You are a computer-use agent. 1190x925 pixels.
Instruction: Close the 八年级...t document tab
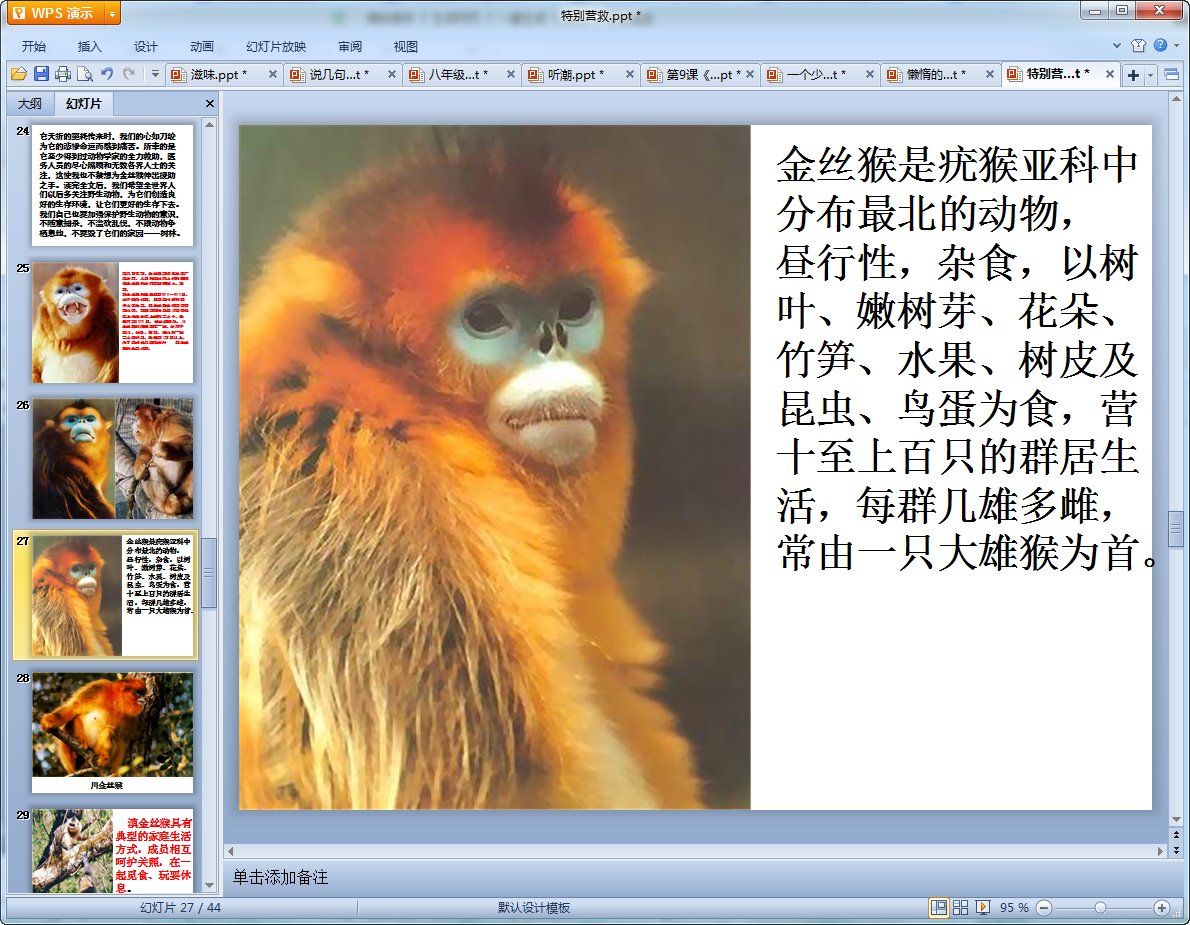[511, 74]
